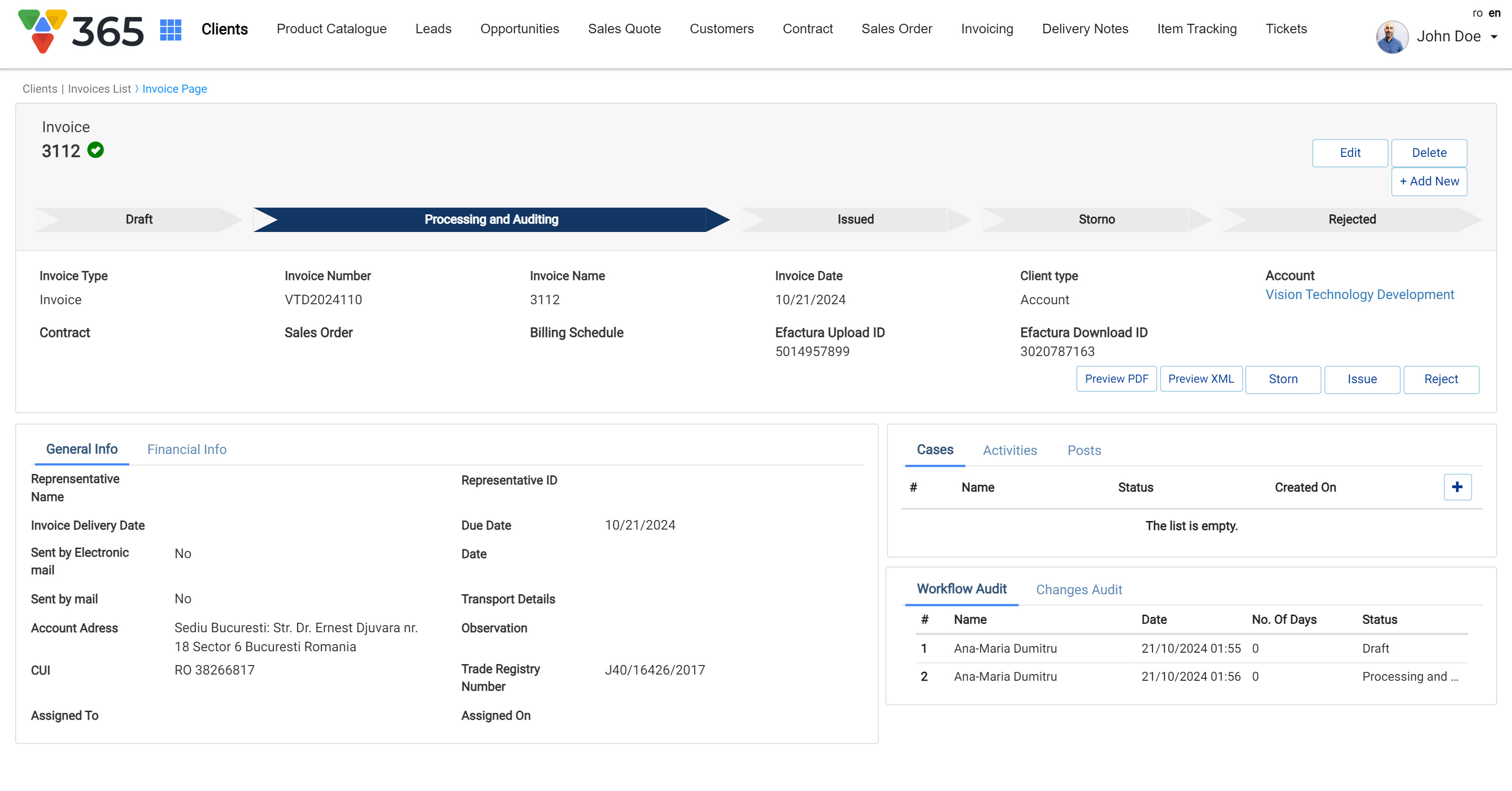Click the Preview PDF button

(x=1116, y=379)
